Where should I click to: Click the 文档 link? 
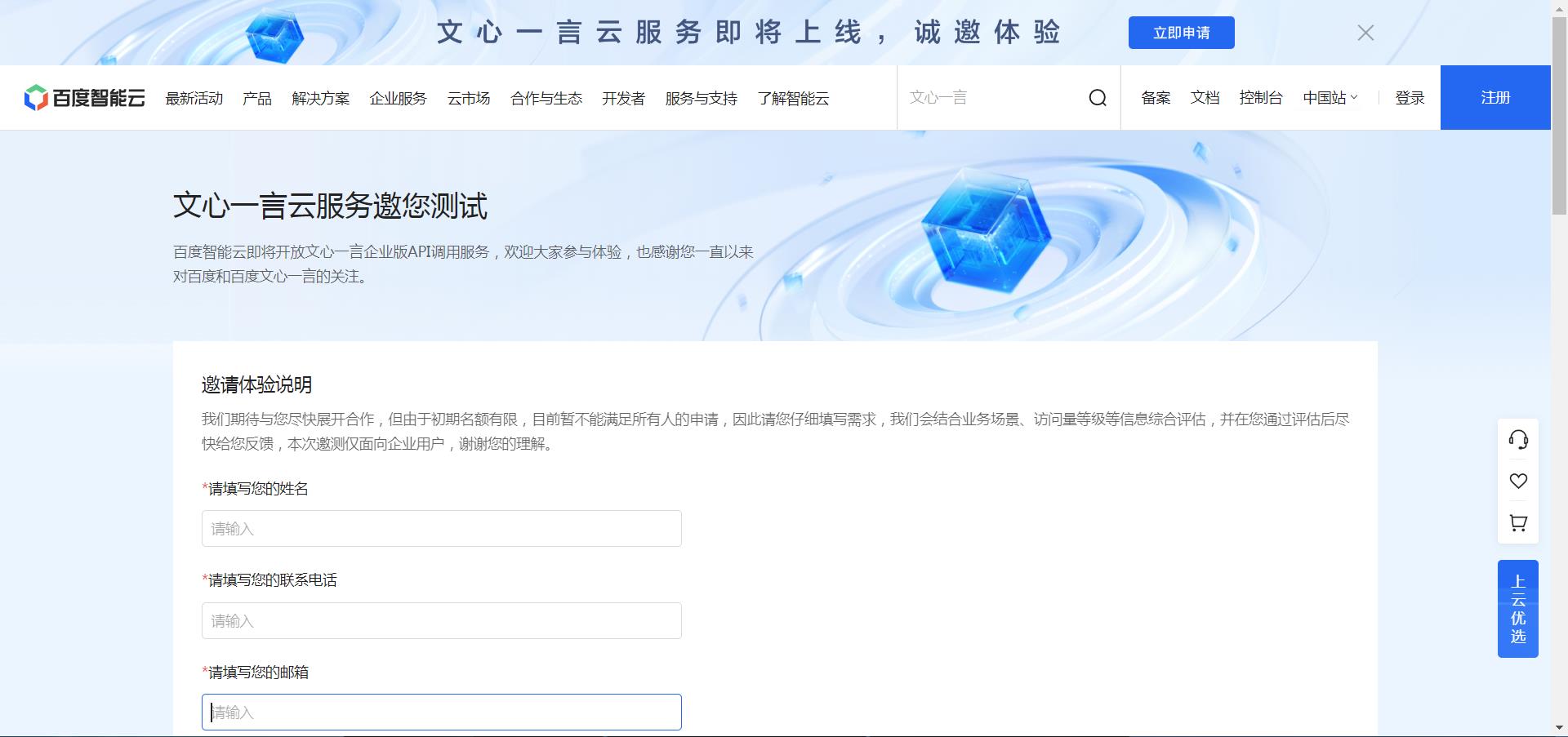pyautogui.click(x=1205, y=98)
